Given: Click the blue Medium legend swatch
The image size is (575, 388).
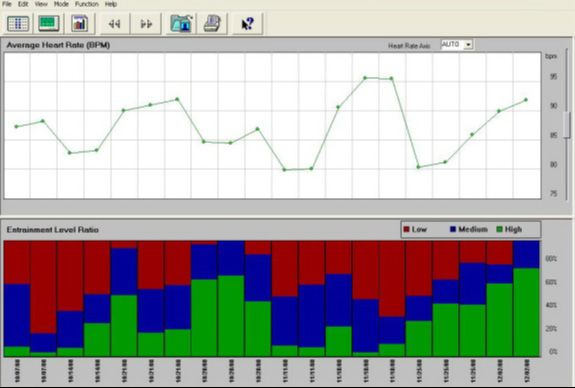Looking at the screenshot, I should 453,229.
